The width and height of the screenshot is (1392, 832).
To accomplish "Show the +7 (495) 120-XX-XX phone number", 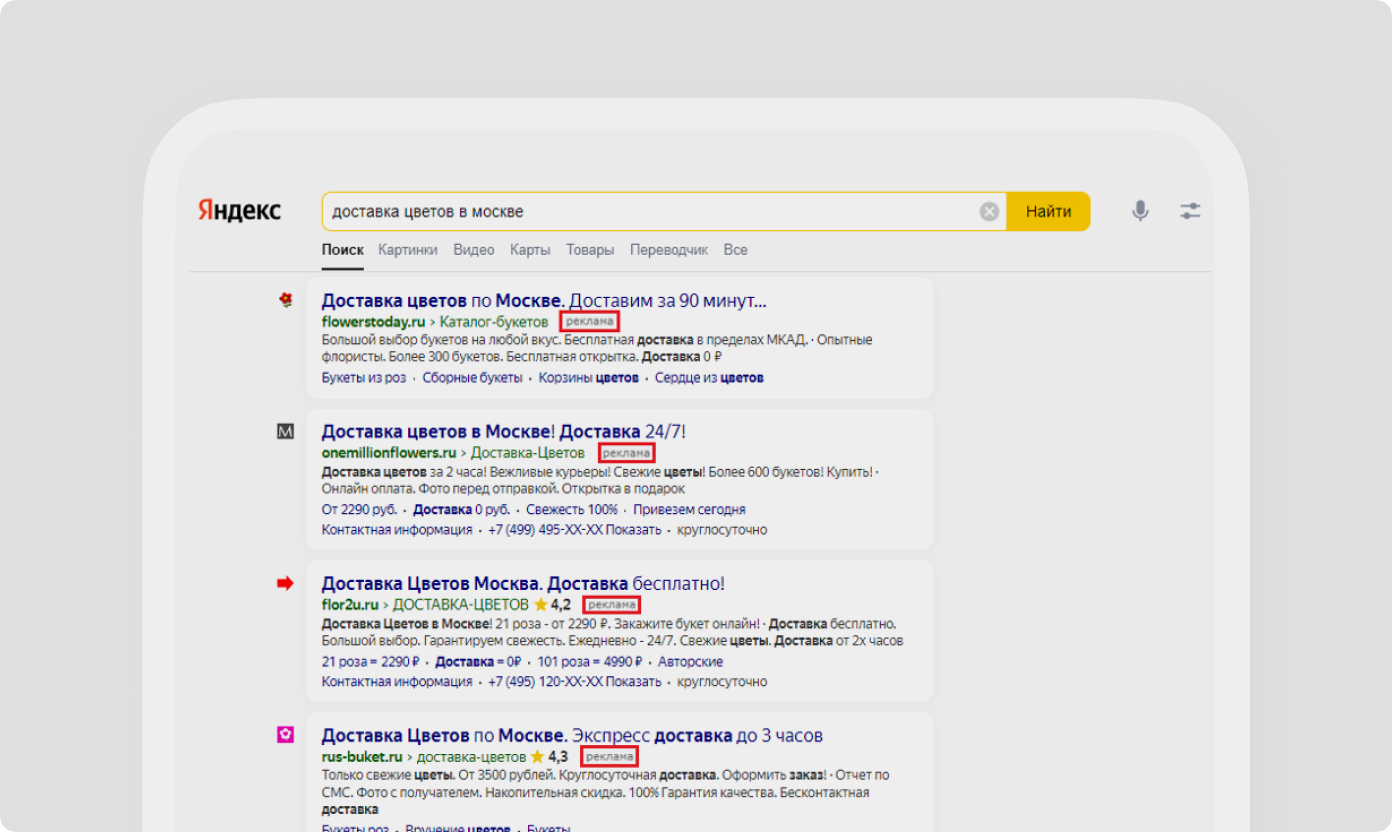I will point(575,682).
